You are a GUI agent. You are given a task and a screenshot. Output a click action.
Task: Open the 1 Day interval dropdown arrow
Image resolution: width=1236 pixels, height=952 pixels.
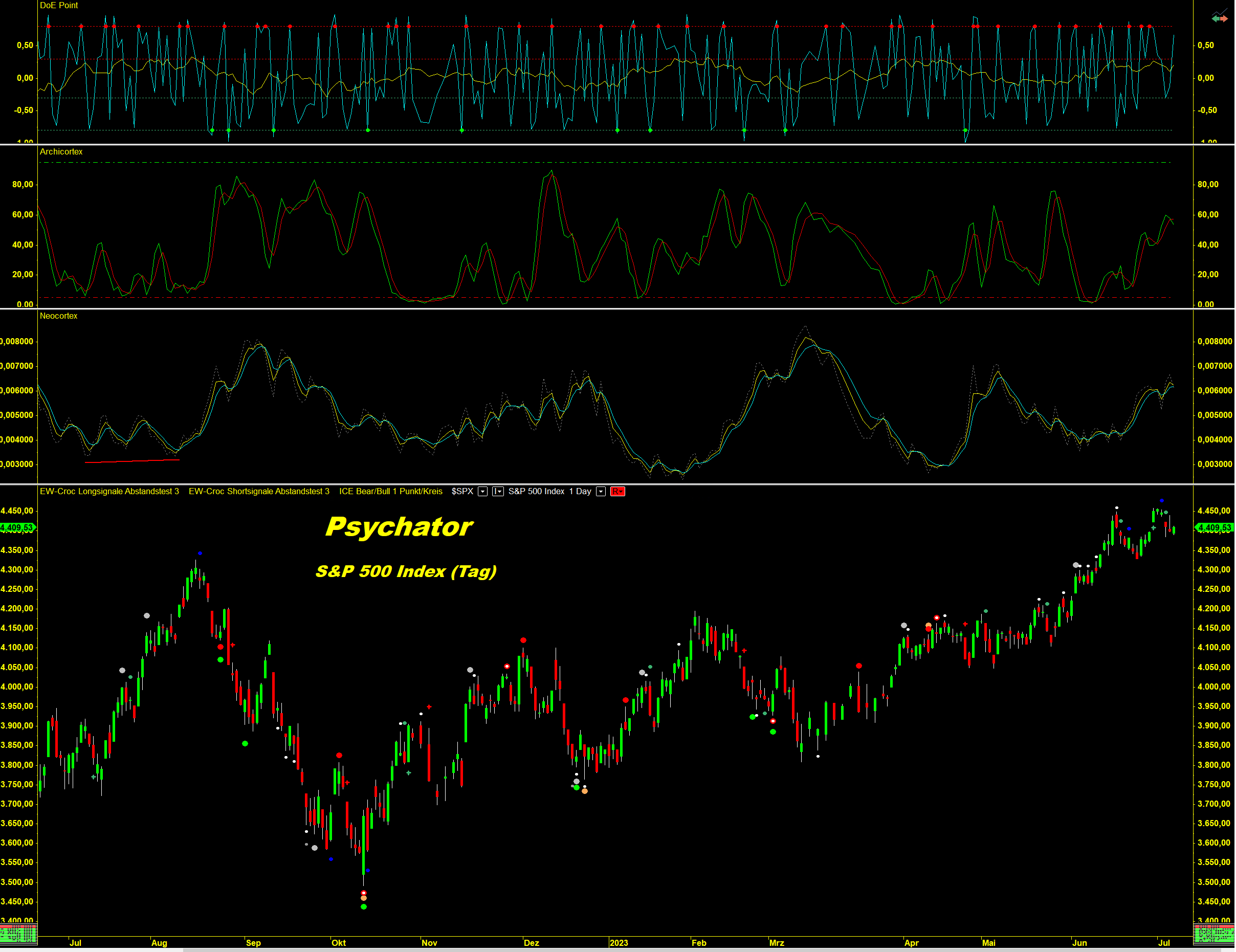pos(601,491)
